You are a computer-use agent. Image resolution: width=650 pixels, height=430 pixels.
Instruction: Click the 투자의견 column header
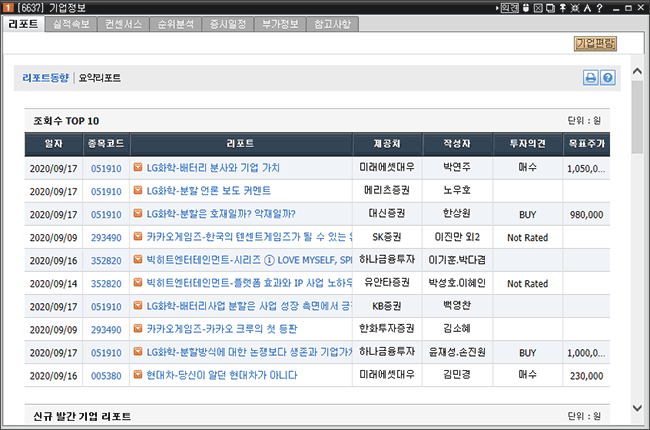tap(528, 144)
